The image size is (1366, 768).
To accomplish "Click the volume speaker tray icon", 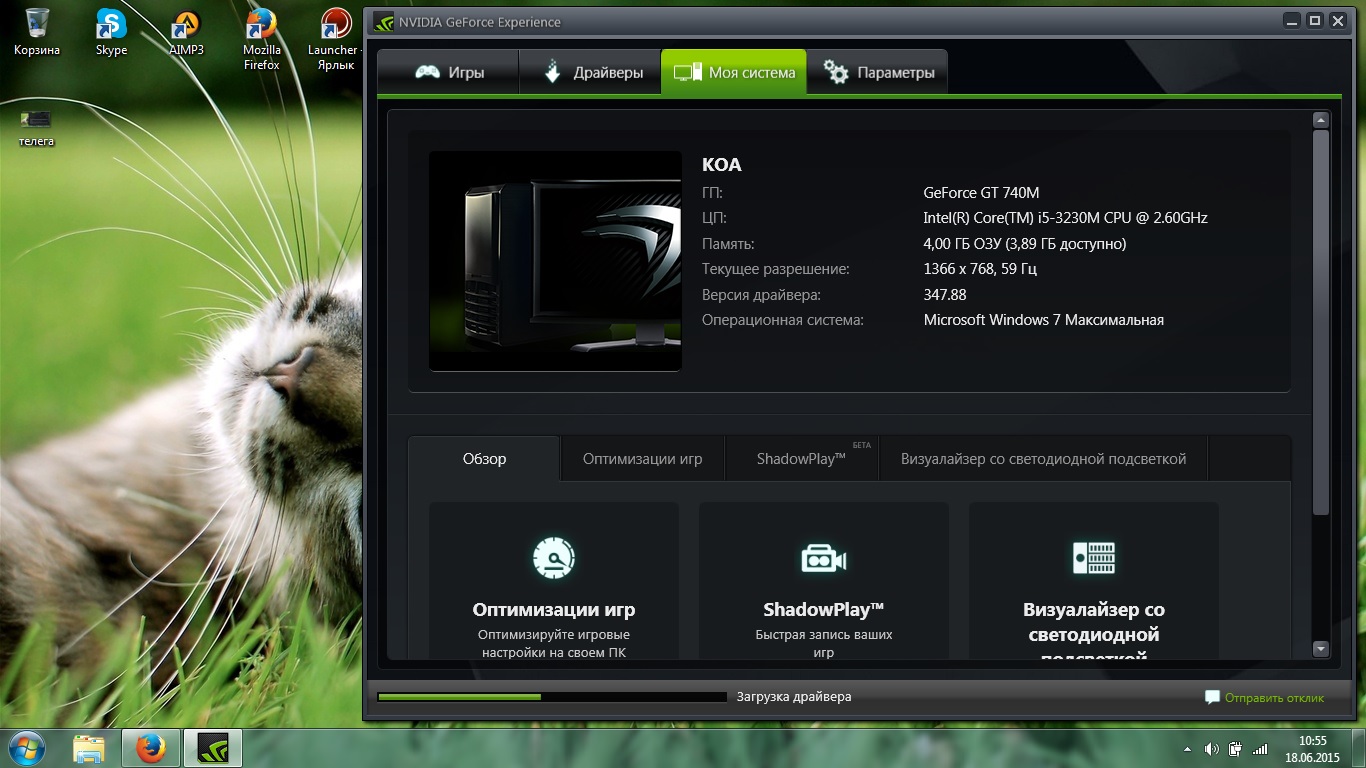I will (x=1212, y=749).
